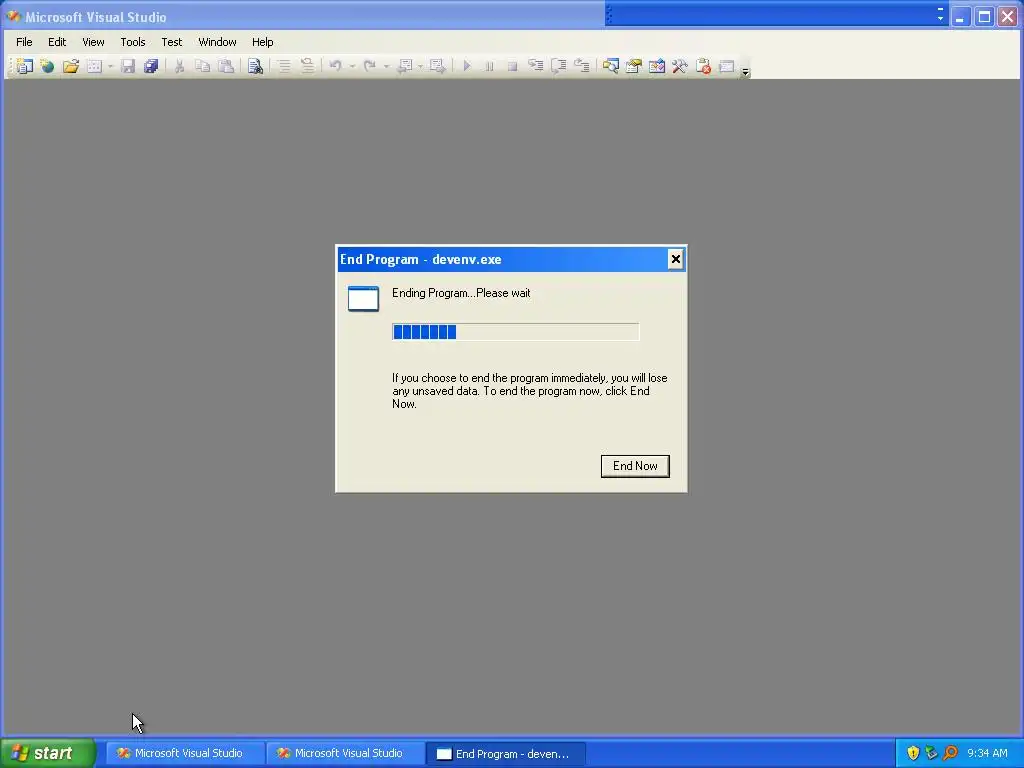Open the Redo history dropdown arrow
Viewport: 1024px width, 768px height.
tap(387, 66)
